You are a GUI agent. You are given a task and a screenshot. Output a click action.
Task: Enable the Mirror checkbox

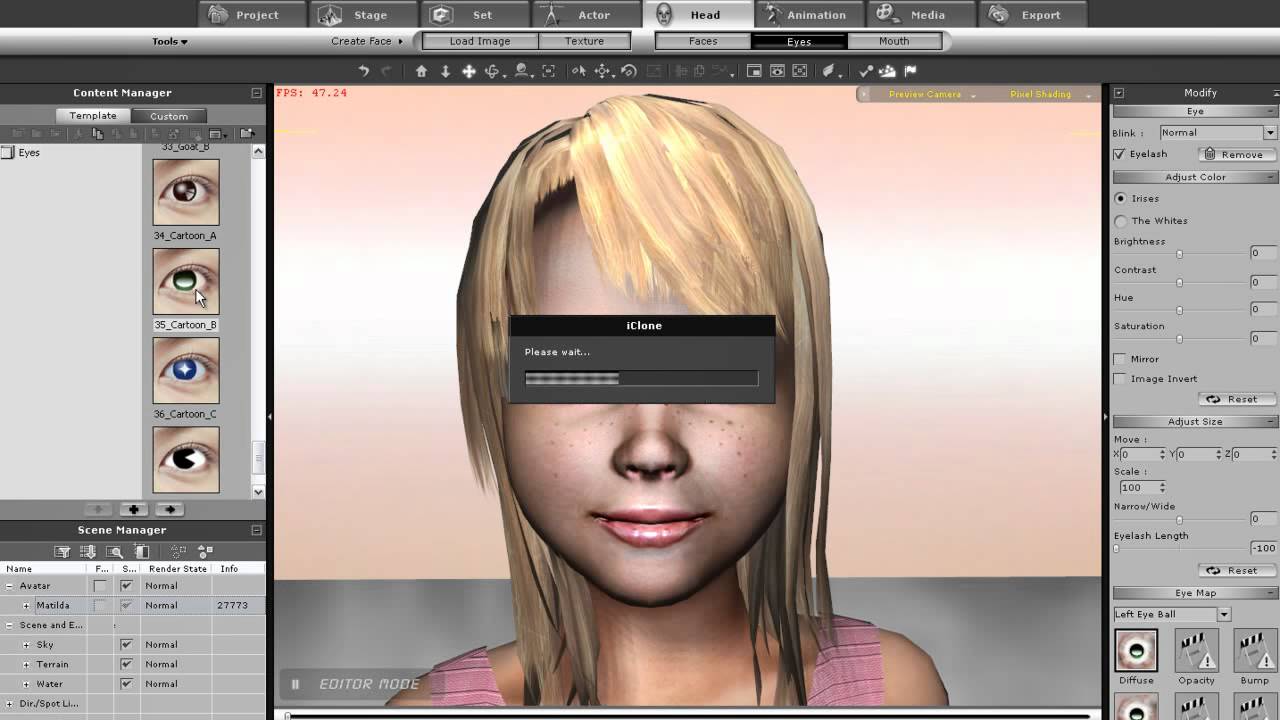pyautogui.click(x=1120, y=359)
